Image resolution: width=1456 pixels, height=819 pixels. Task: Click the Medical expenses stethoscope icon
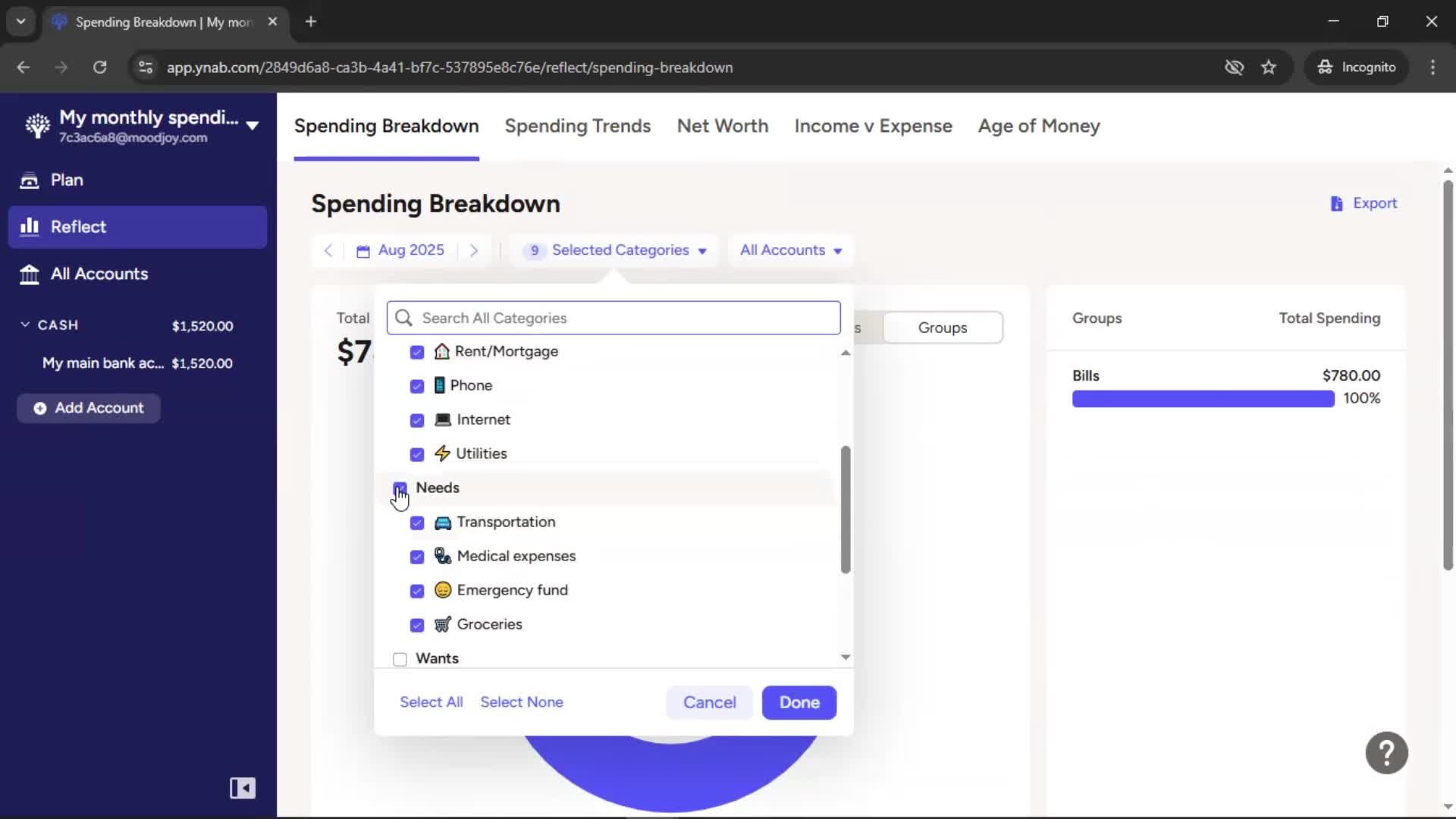[x=443, y=556]
